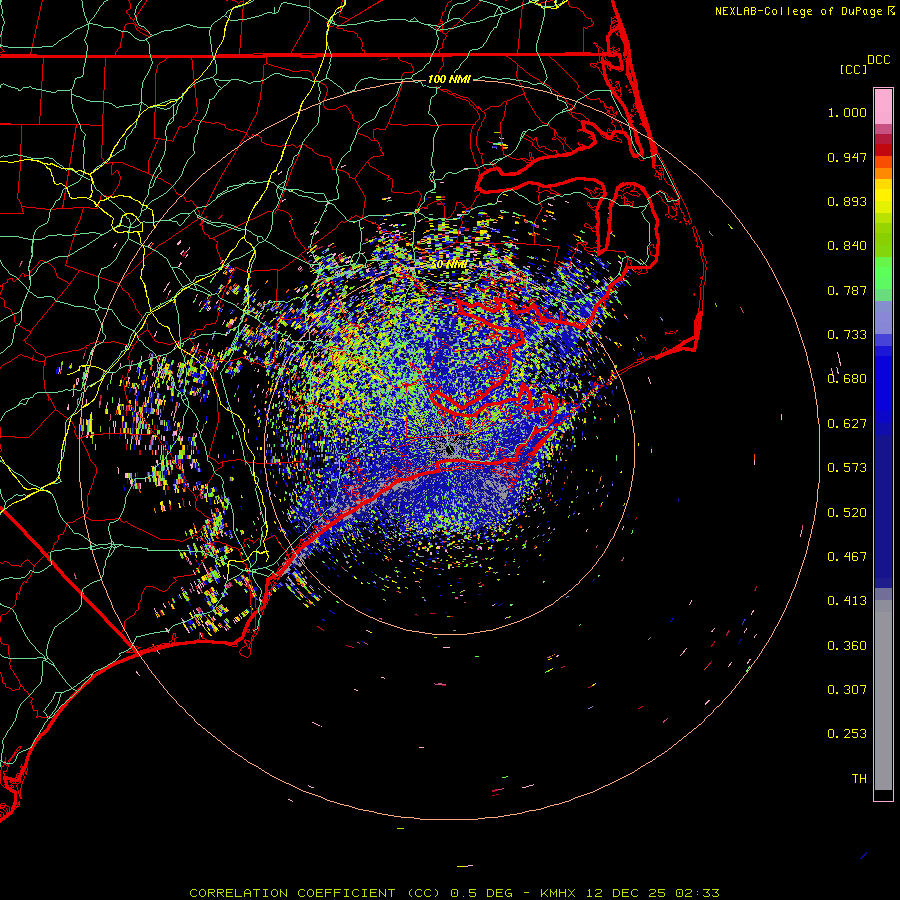Screen dimensions: 900x900
Task: Pick the lavender swatch near 0.733
Action: click(883, 318)
